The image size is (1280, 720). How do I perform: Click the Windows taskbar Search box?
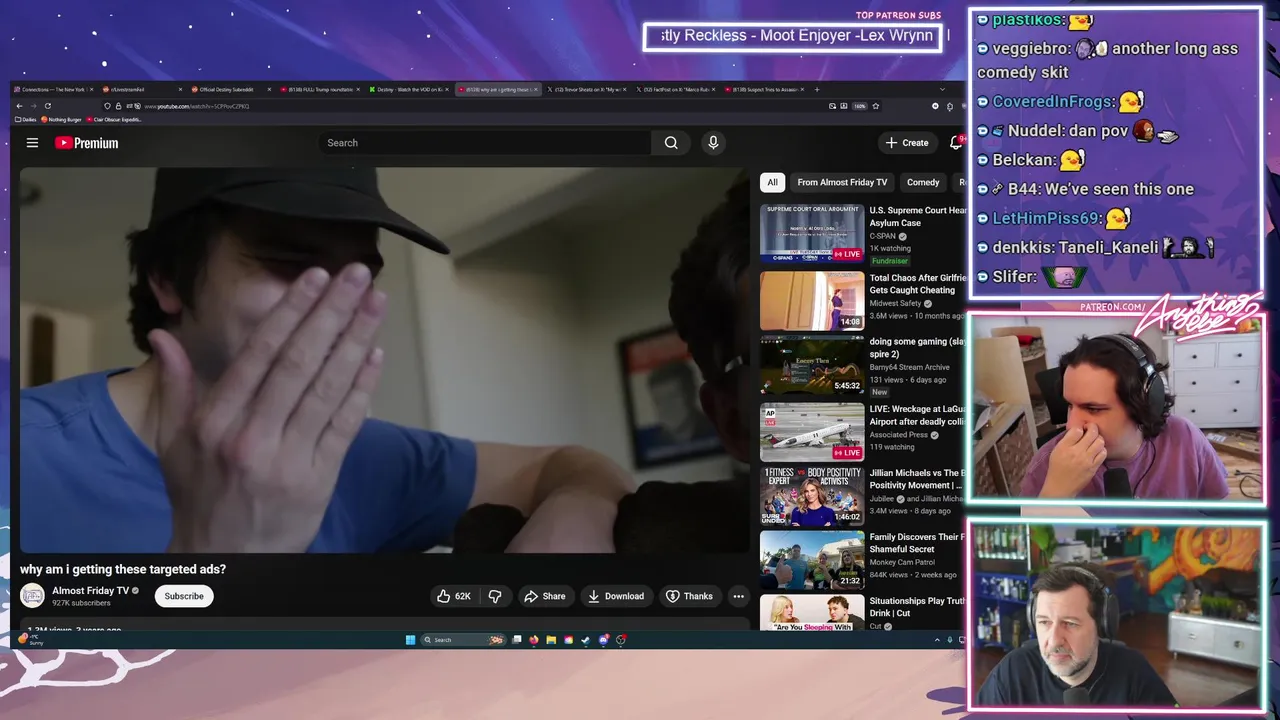(x=463, y=640)
